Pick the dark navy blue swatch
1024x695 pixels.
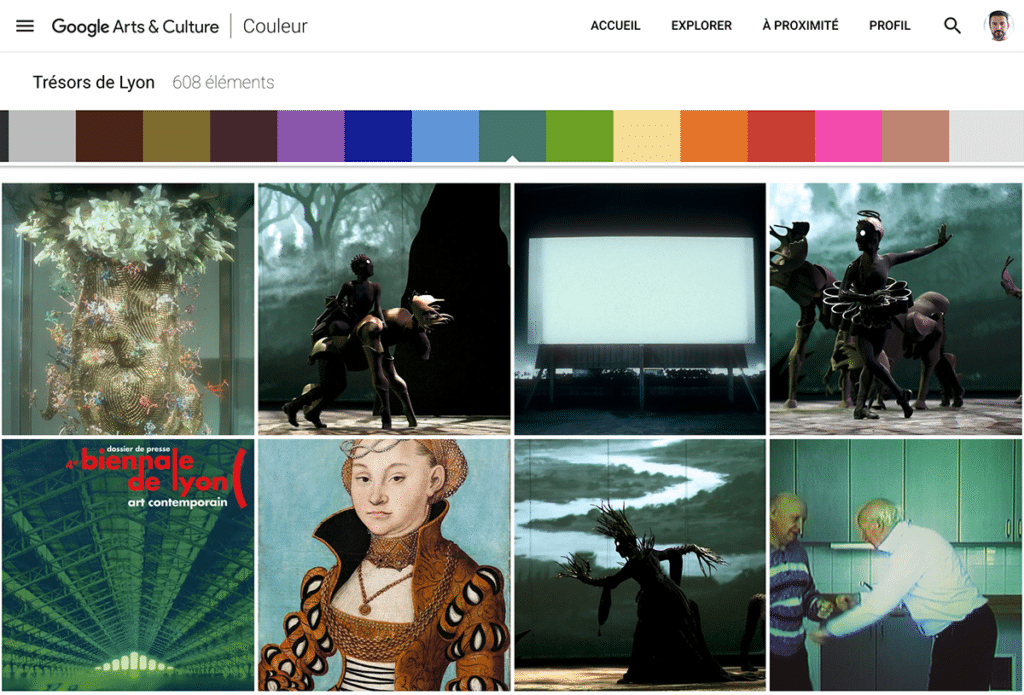378,136
